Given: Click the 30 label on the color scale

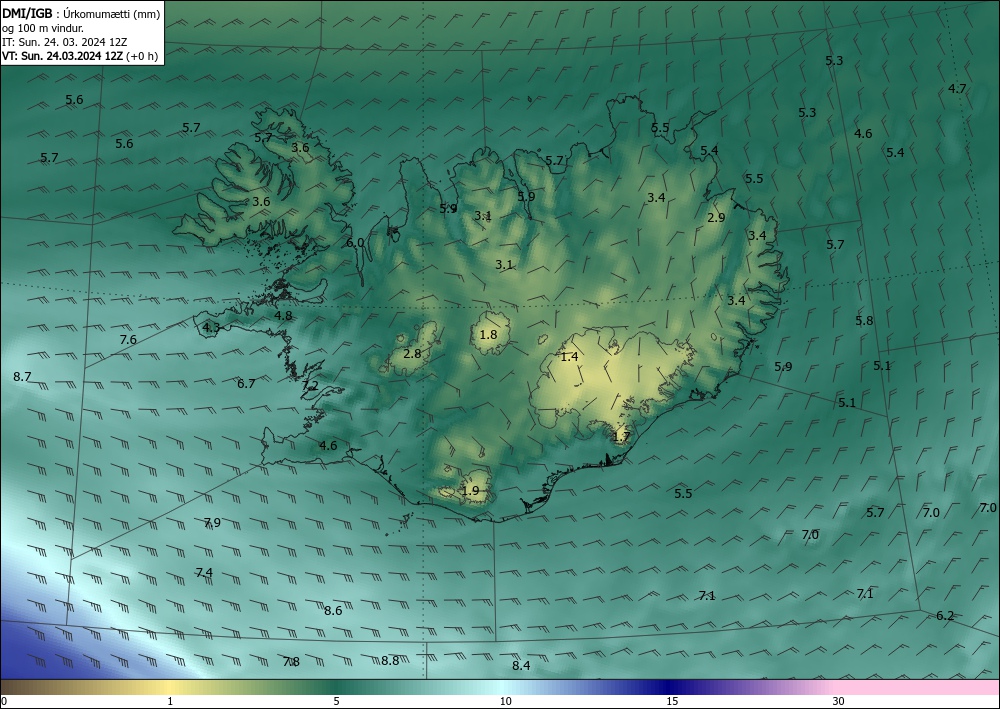Looking at the screenshot, I should point(839,702).
